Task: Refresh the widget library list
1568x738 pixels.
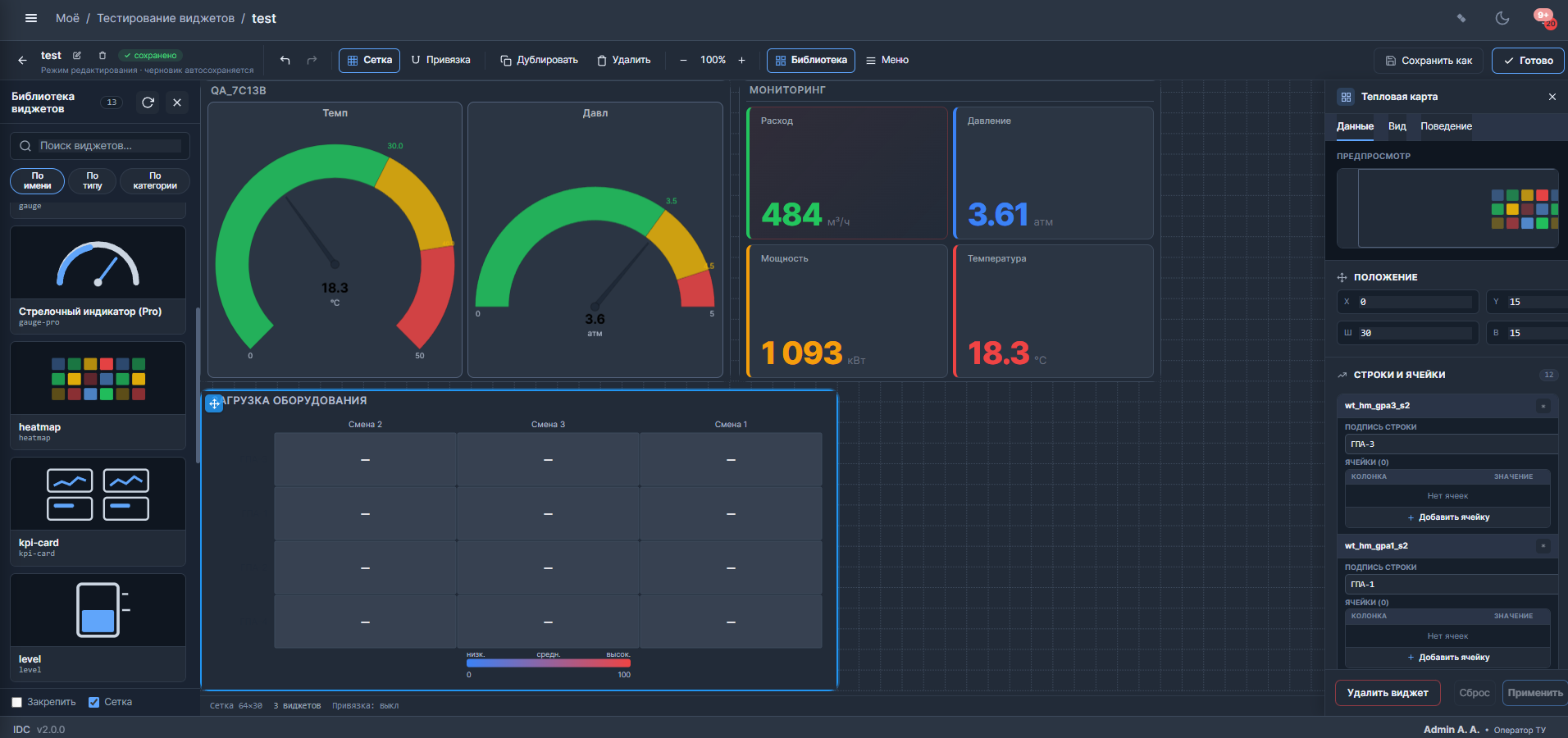Action: 148,102
